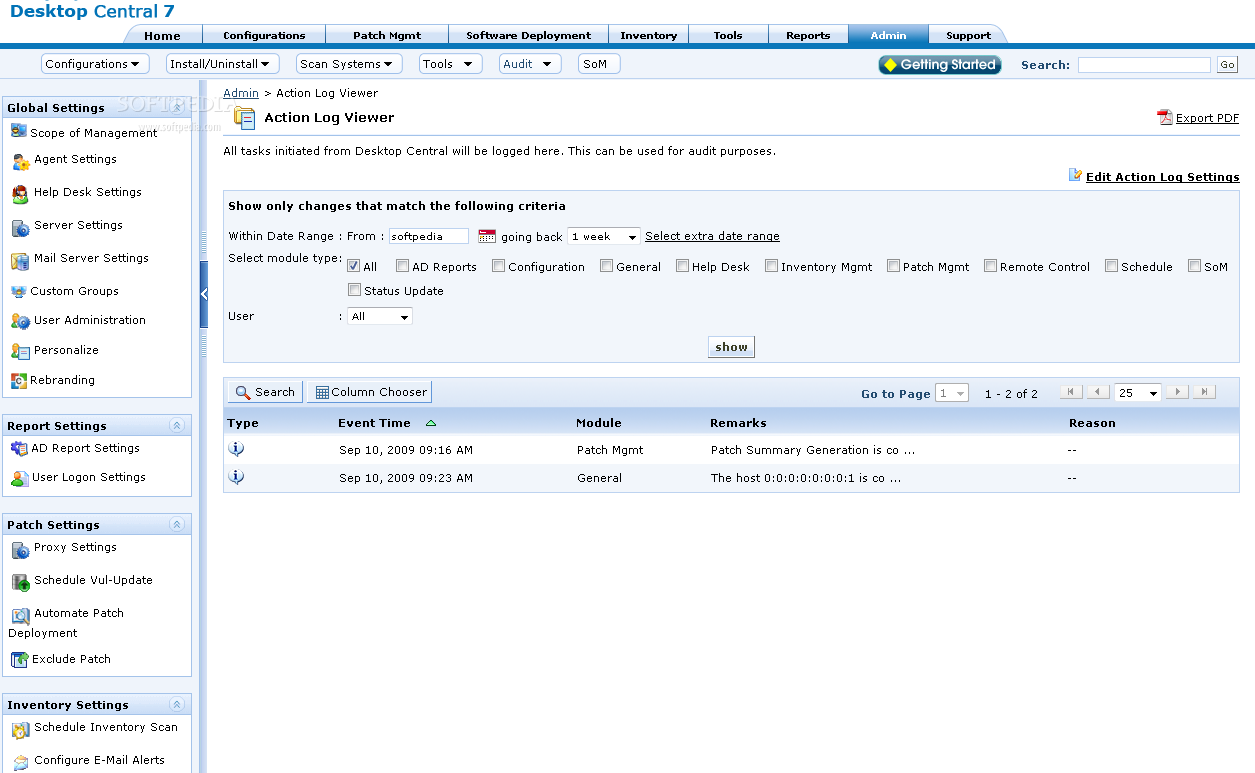Click Select extra date range link
This screenshot has width=1255, height=773.
point(712,237)
